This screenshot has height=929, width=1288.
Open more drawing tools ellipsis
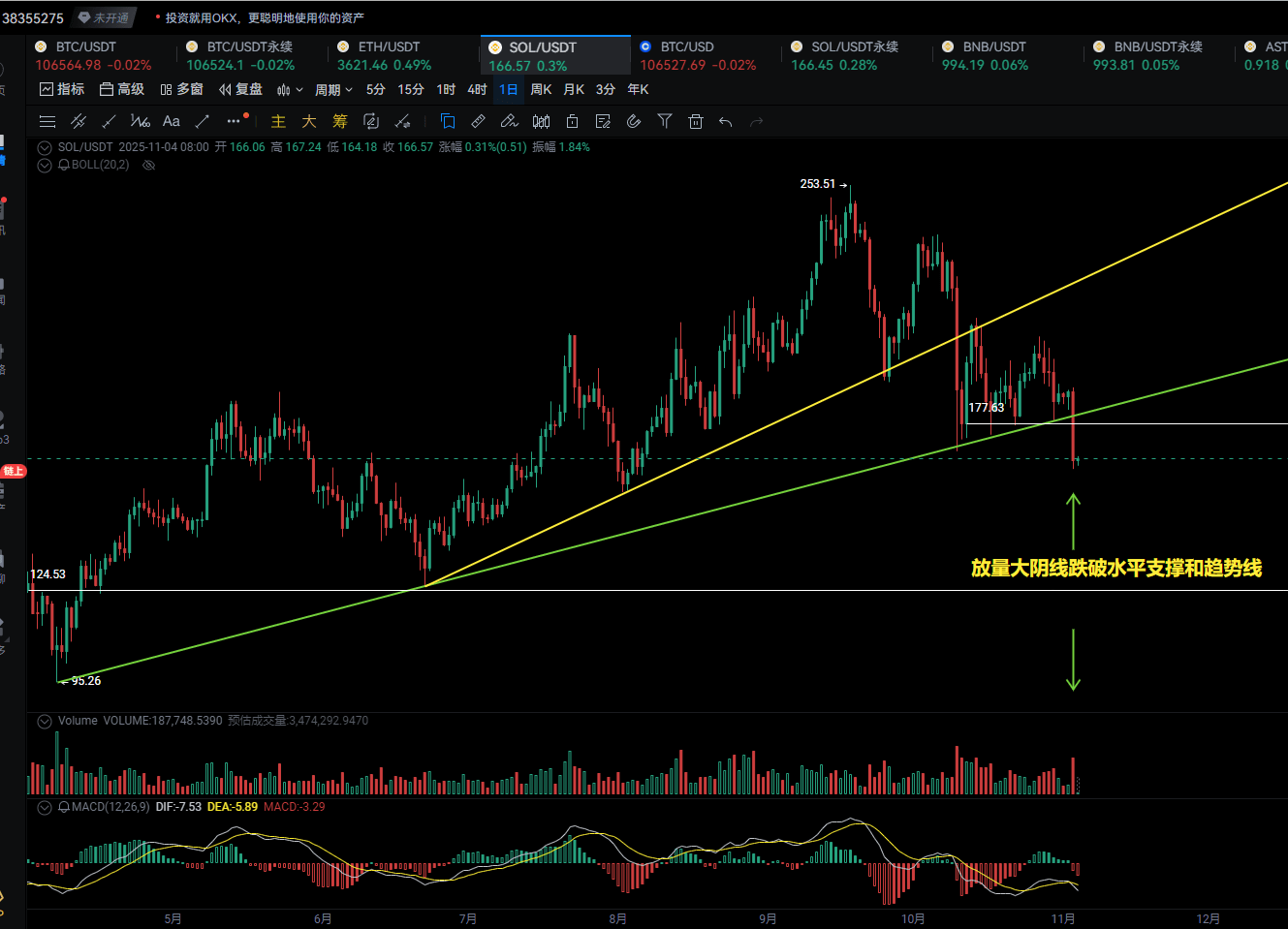[x=233, y=121]
